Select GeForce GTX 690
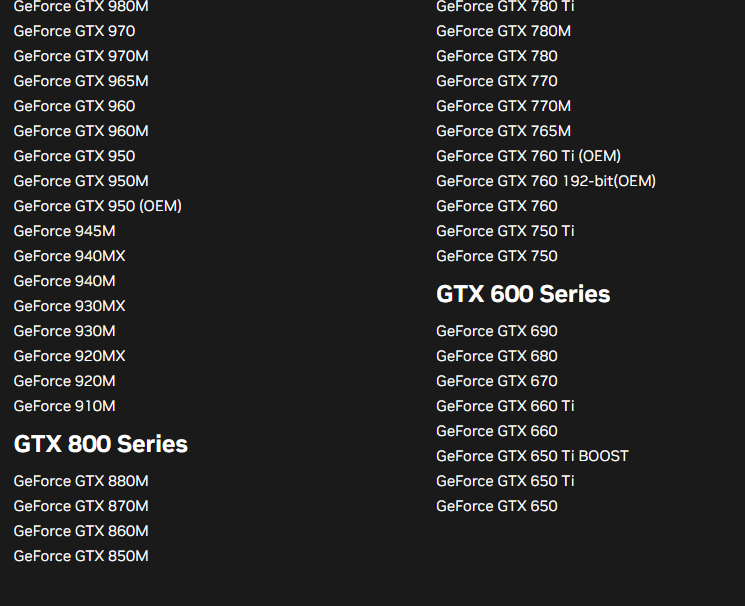The height and width of the screenshot is (606, 745). pos(497,331)
